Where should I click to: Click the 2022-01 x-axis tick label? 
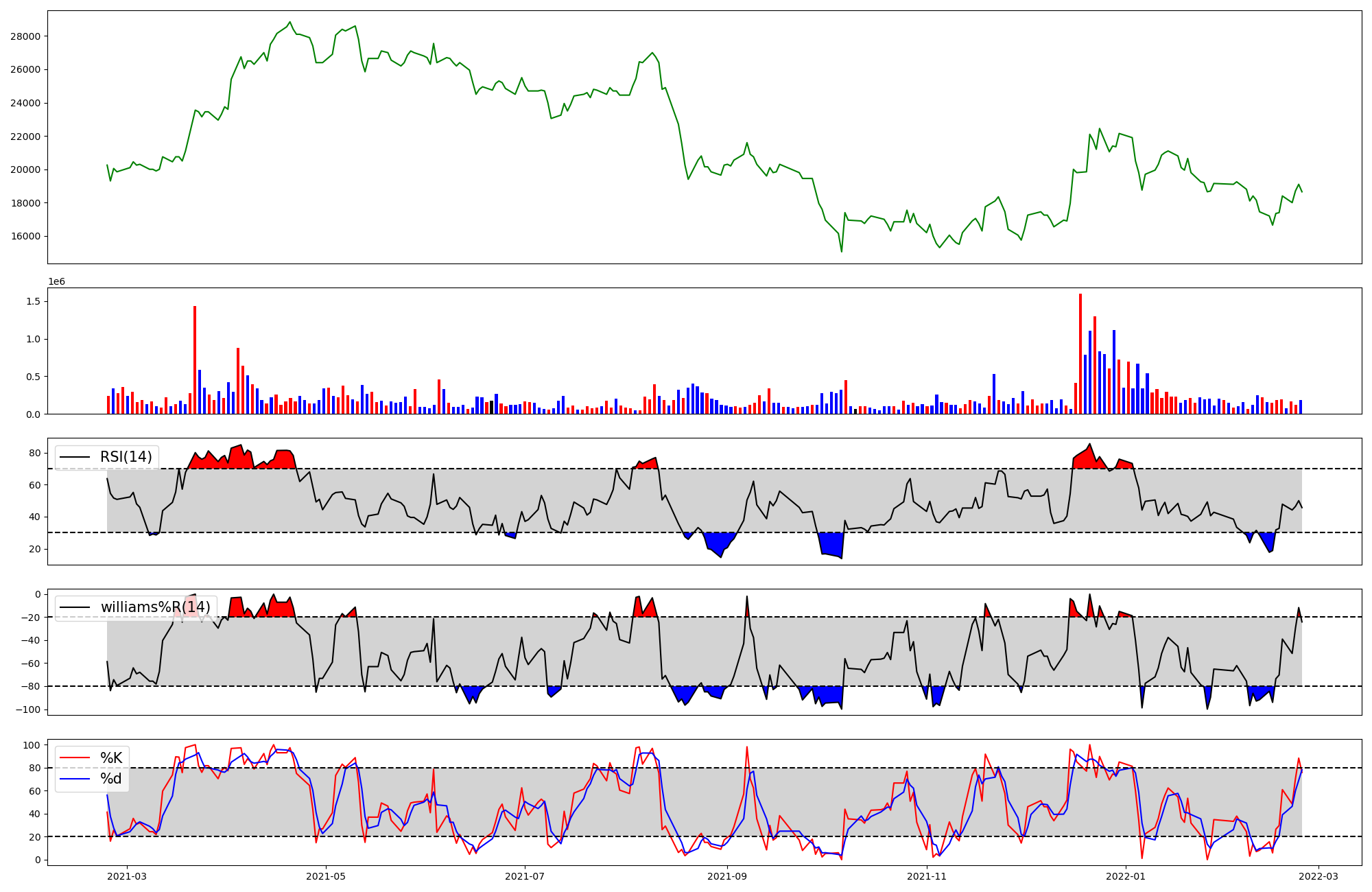pos(1126,876)
